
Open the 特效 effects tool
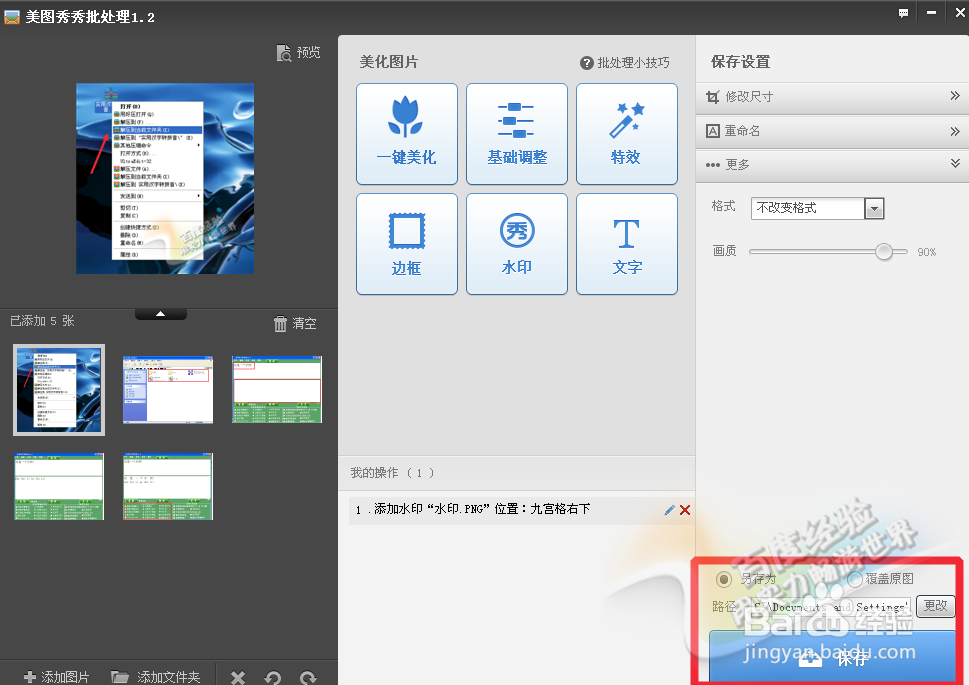(627, 134)
